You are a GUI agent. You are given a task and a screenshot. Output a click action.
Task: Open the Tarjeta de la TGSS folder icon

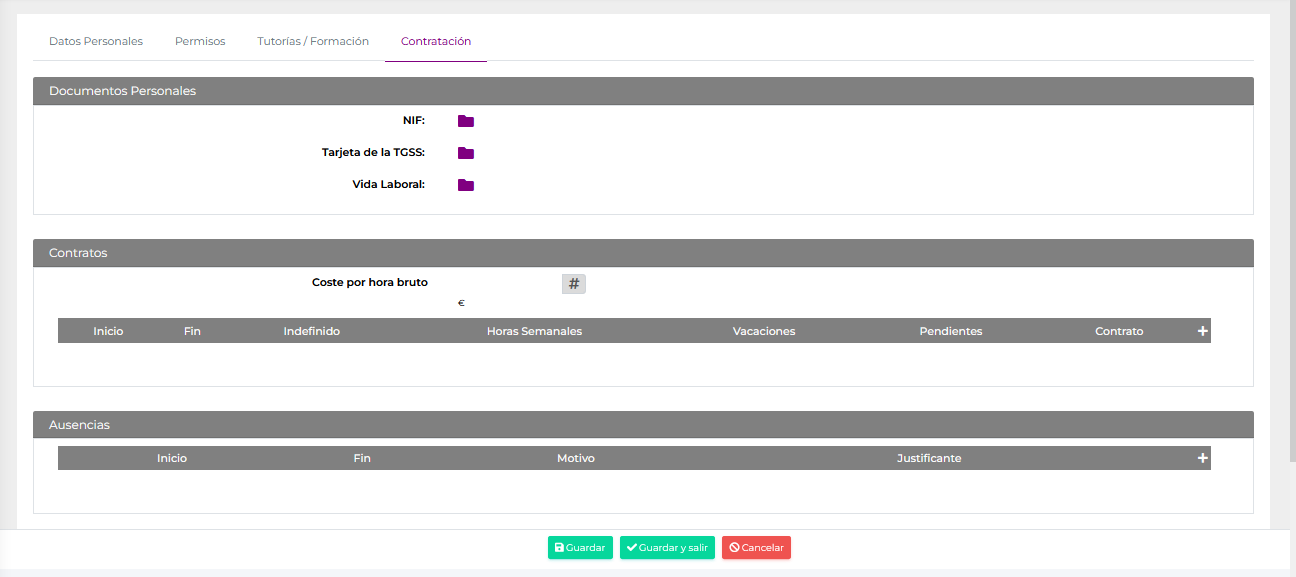466,153
